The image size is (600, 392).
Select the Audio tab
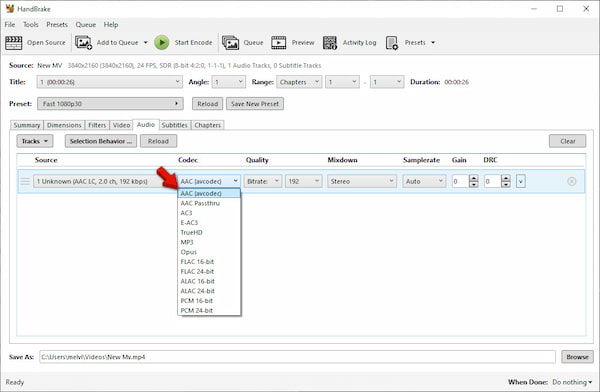[146, 124]
